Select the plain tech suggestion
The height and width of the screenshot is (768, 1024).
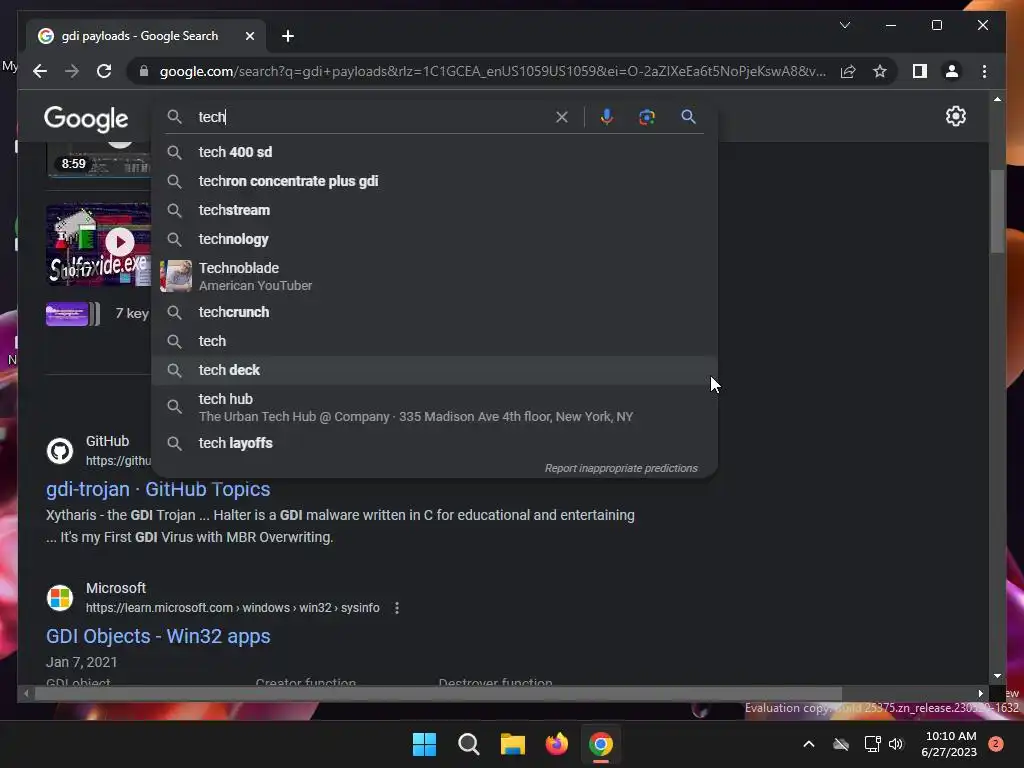point(434,341)
